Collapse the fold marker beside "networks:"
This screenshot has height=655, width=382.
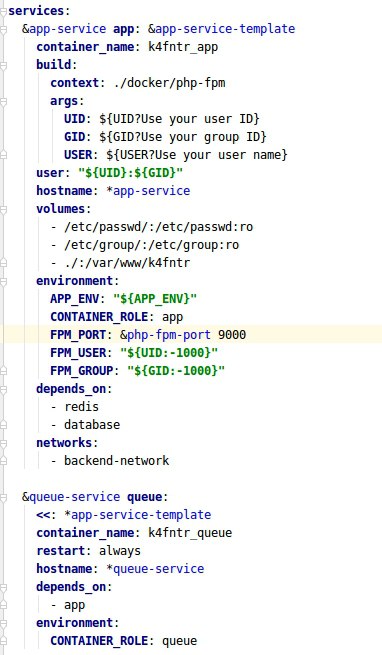pyautogui.click(x=3, y=443)
